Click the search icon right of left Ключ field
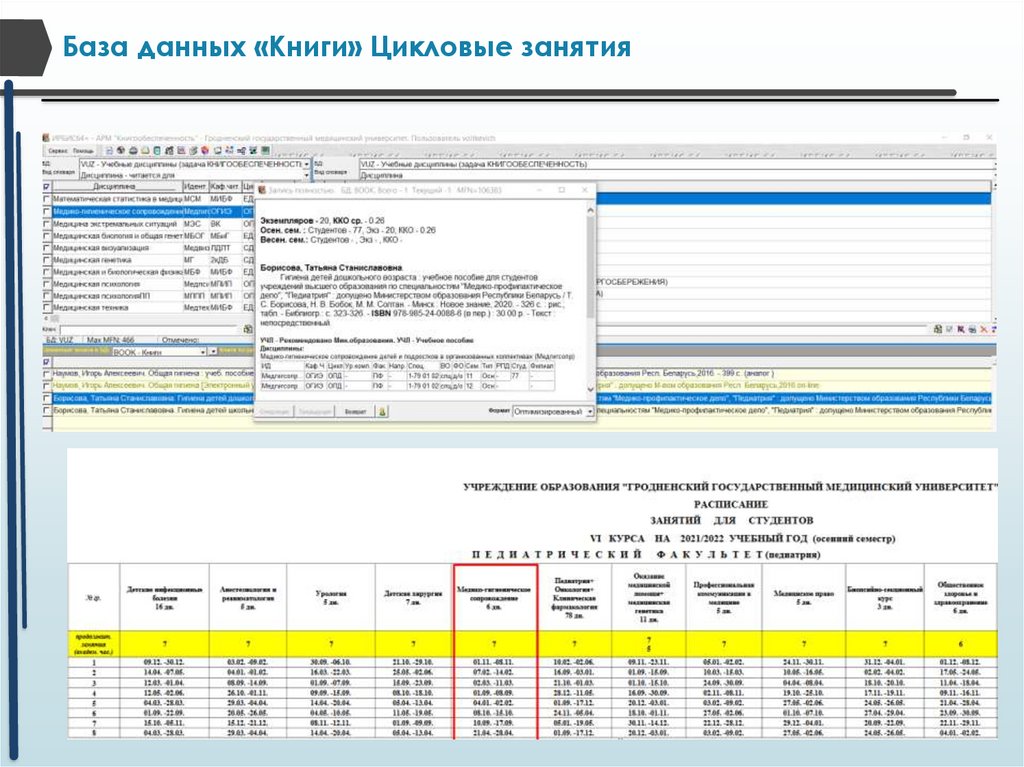Screen dimensions: 1024x767 (x=248, y=329)
